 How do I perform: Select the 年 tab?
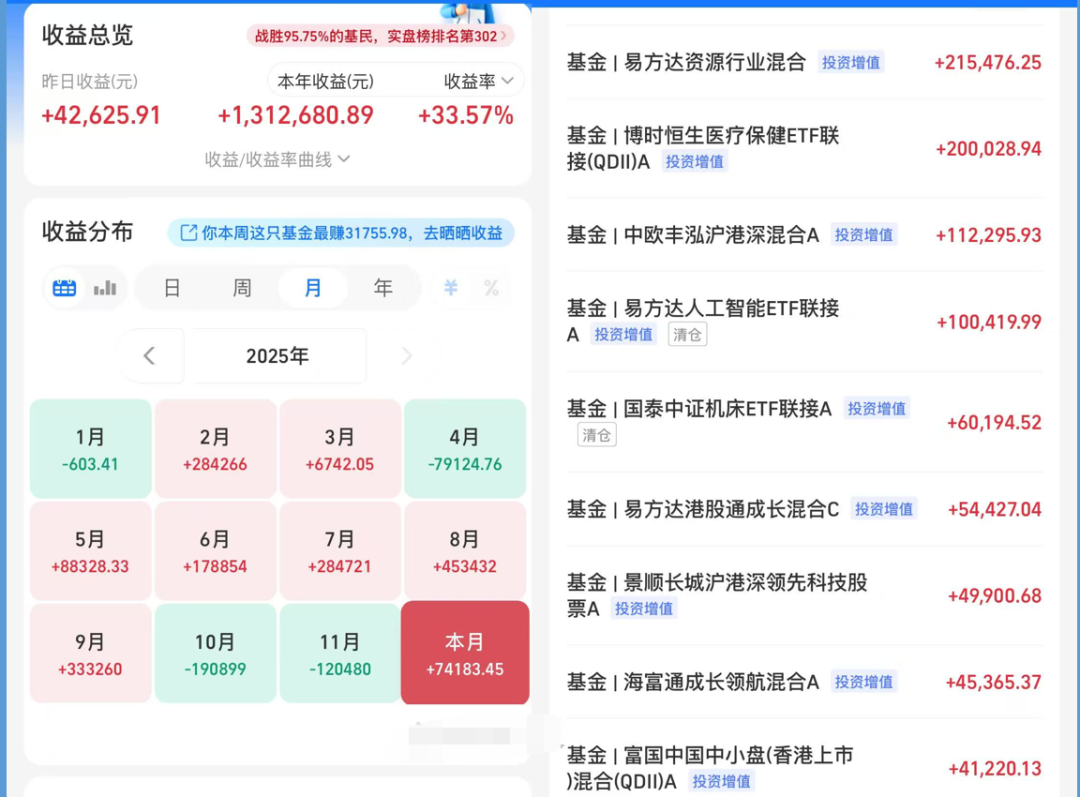pyautogui.click(x=383, y=287)
